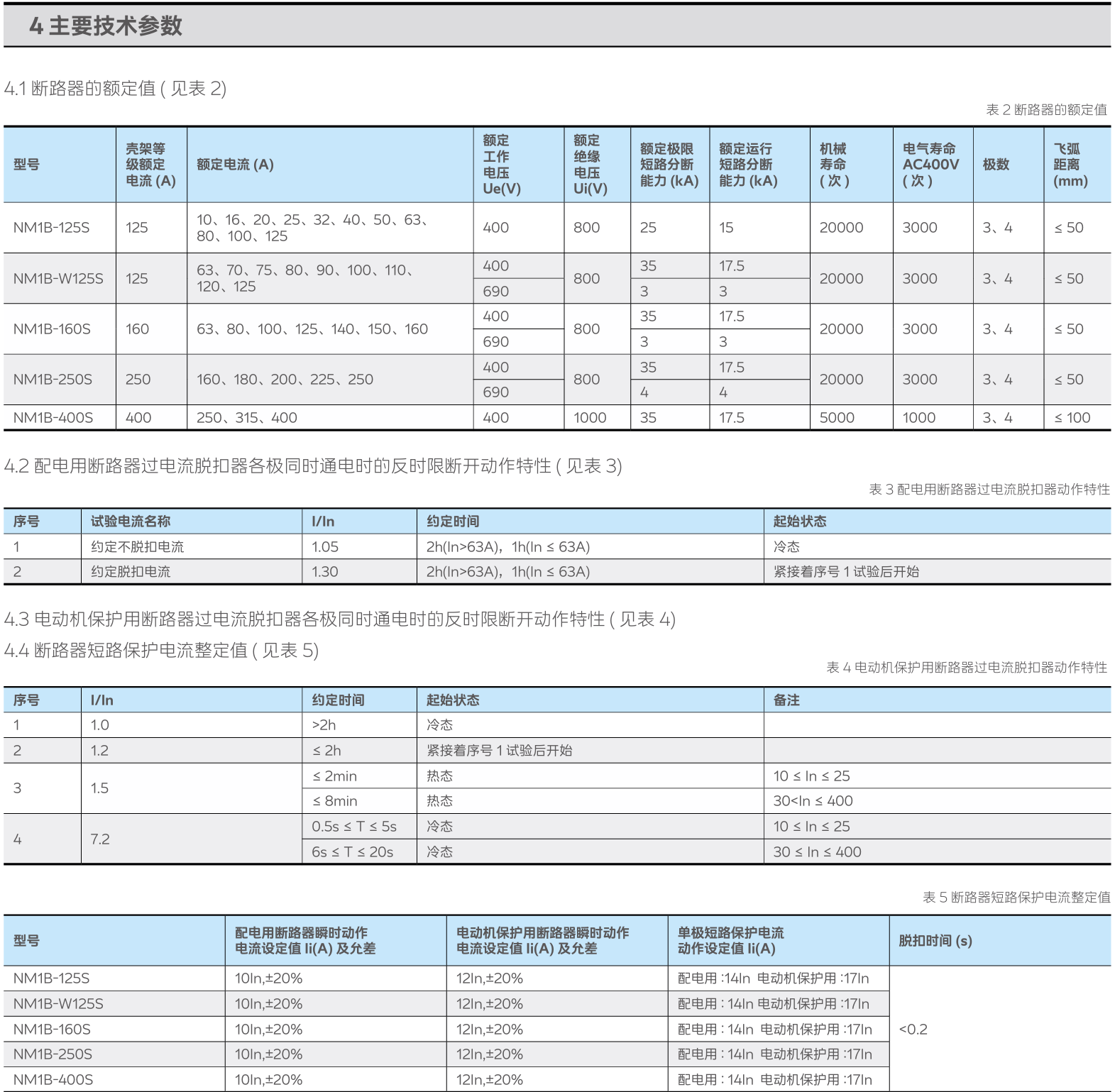Select the '表 5 断路器短路保护电流整定值' caption
Viewport: 1115px width, 1092px height.
(1016, 898)
